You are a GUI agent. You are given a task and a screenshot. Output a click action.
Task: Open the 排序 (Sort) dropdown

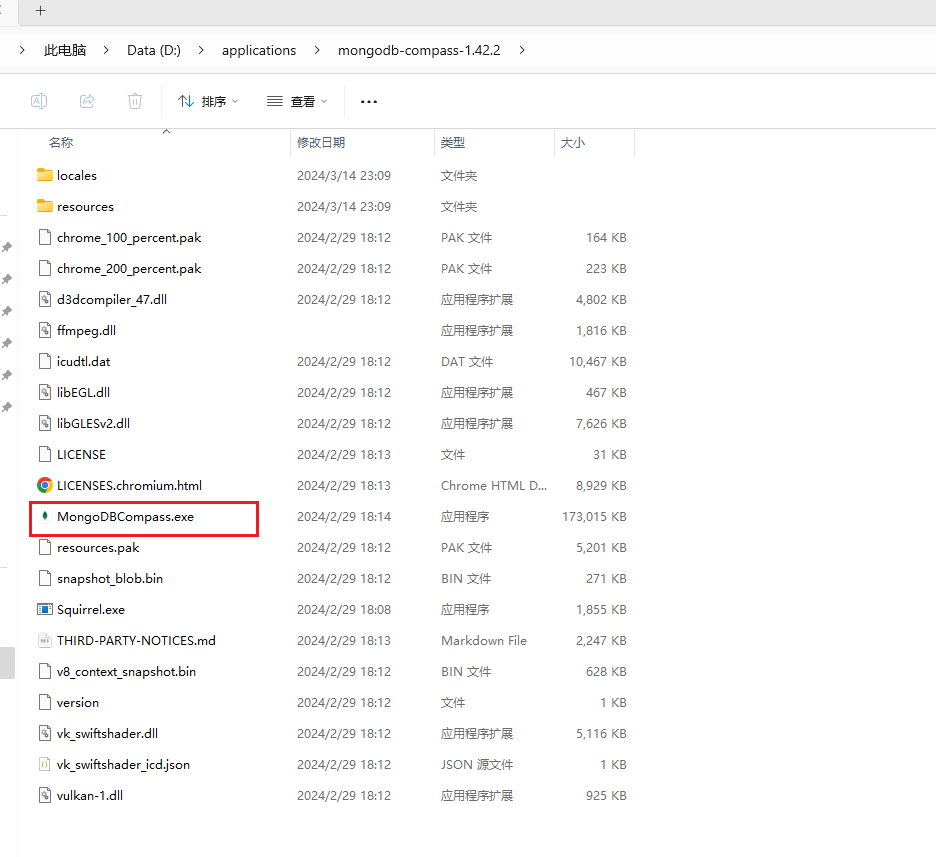coord(207,101)
